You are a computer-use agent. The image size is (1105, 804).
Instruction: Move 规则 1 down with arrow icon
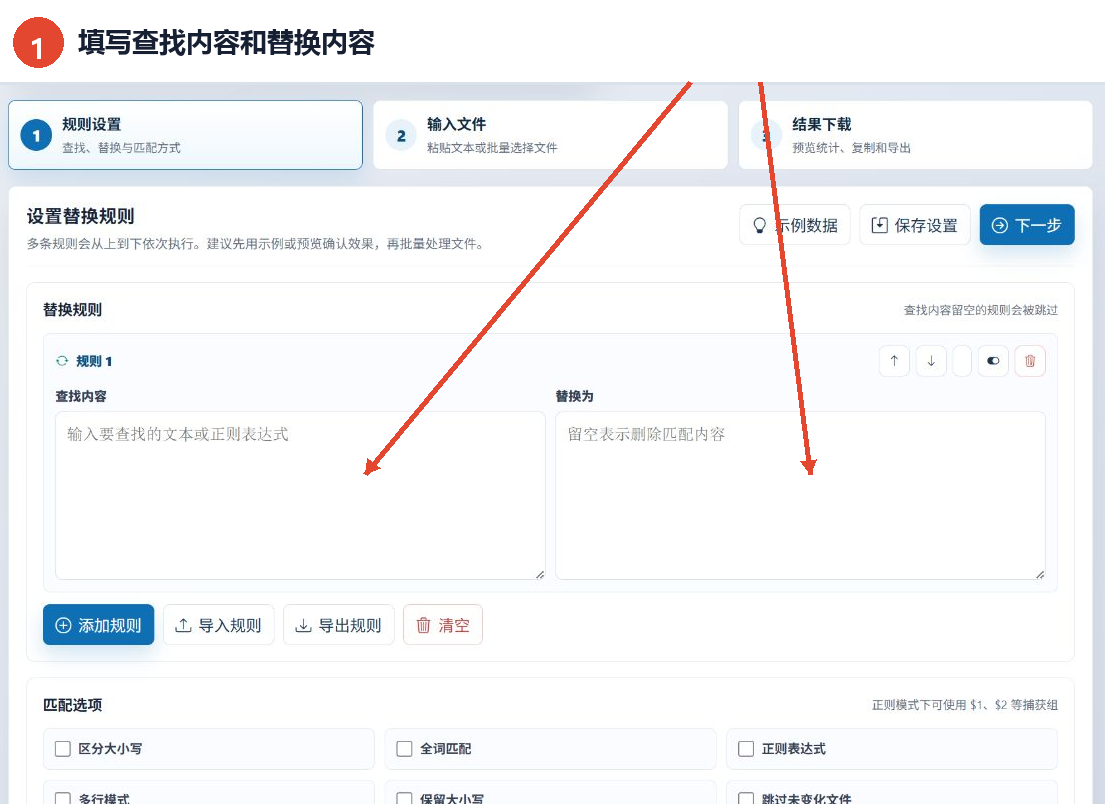pyautogui.click(x=931, y=361)
